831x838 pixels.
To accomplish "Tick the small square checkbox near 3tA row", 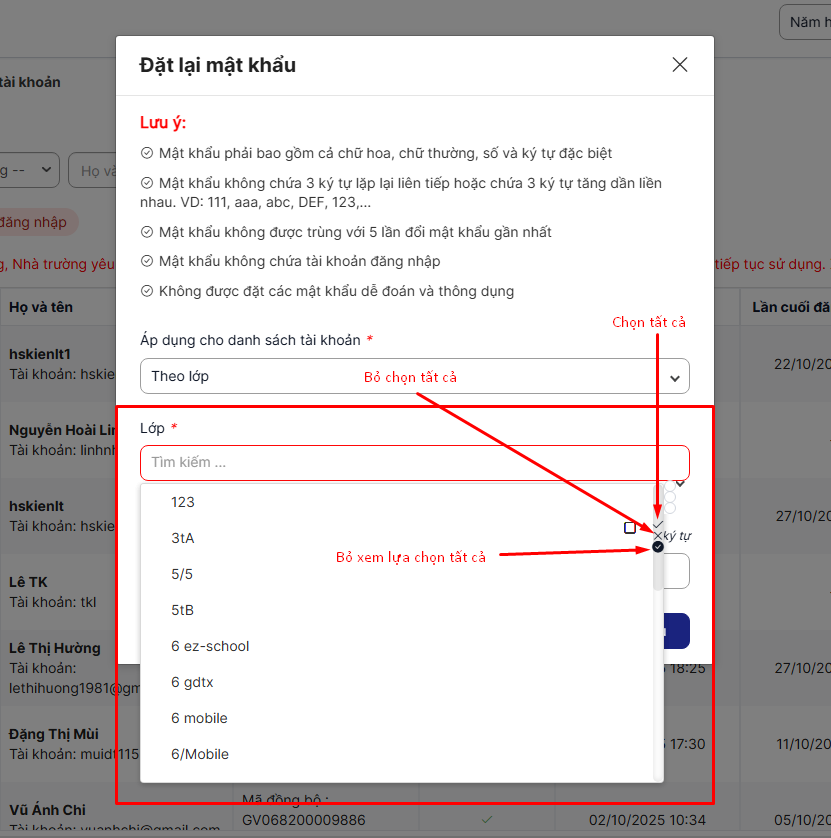I will click(x=630, y=528).
